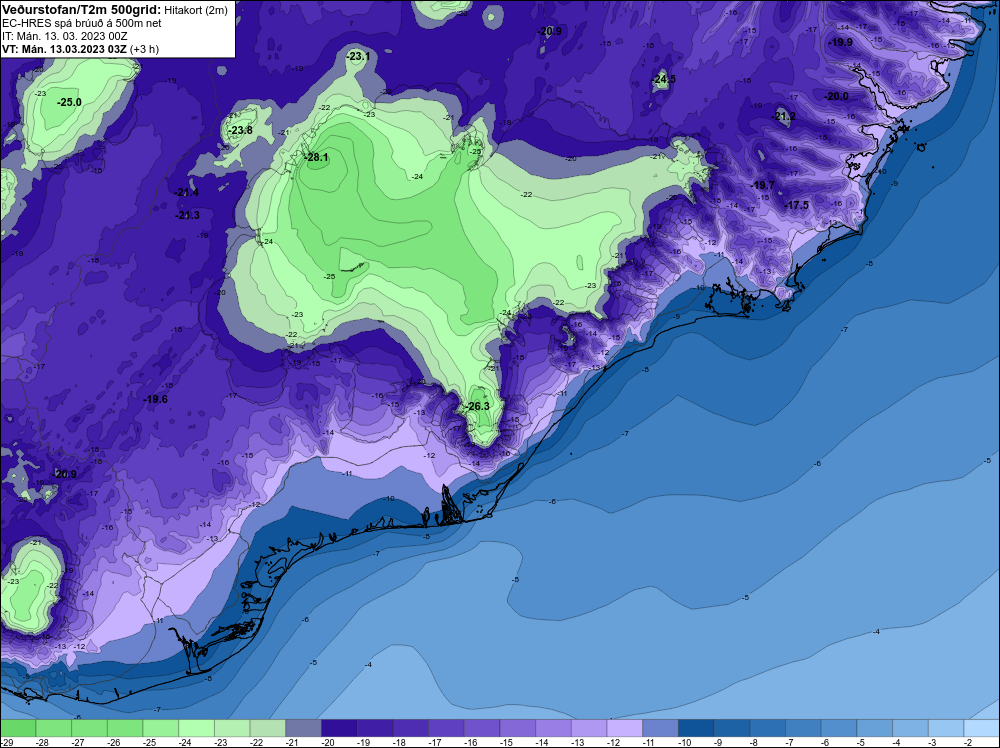Click the green swatch between -29 and -28
Screen dimensions: 1000x748
[18, 728]
